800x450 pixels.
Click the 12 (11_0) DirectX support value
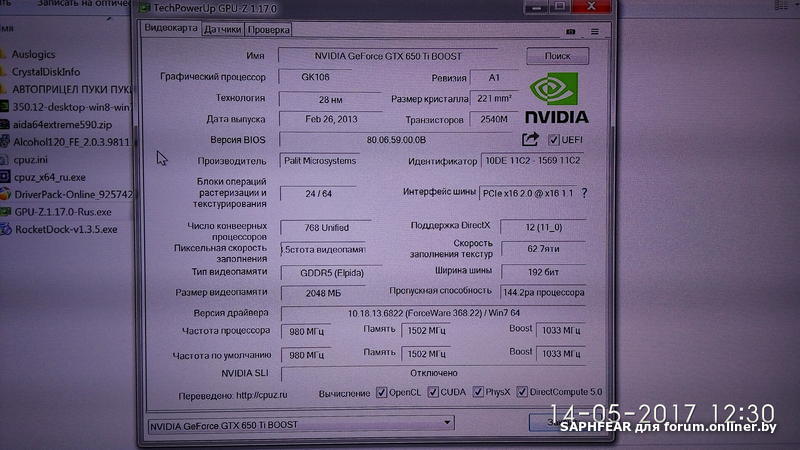tap(543, 227)
